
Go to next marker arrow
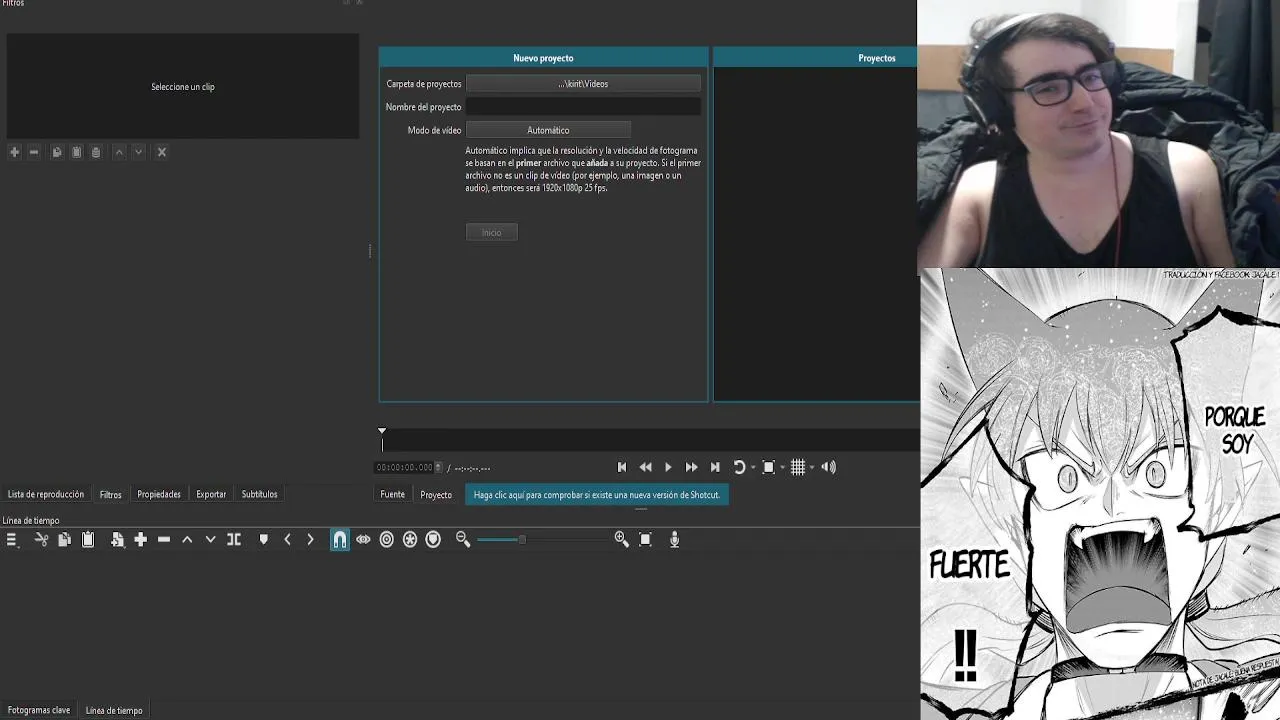[x=310, y=539]
